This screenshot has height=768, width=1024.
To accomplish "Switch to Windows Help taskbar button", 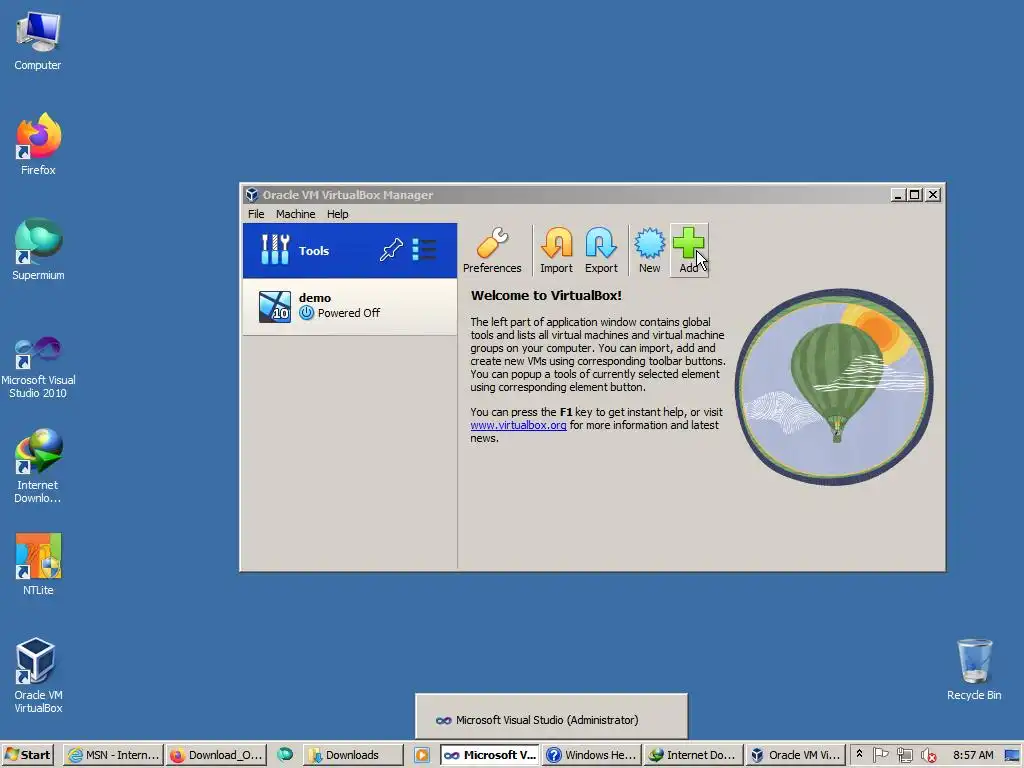I will click(592, 755).
